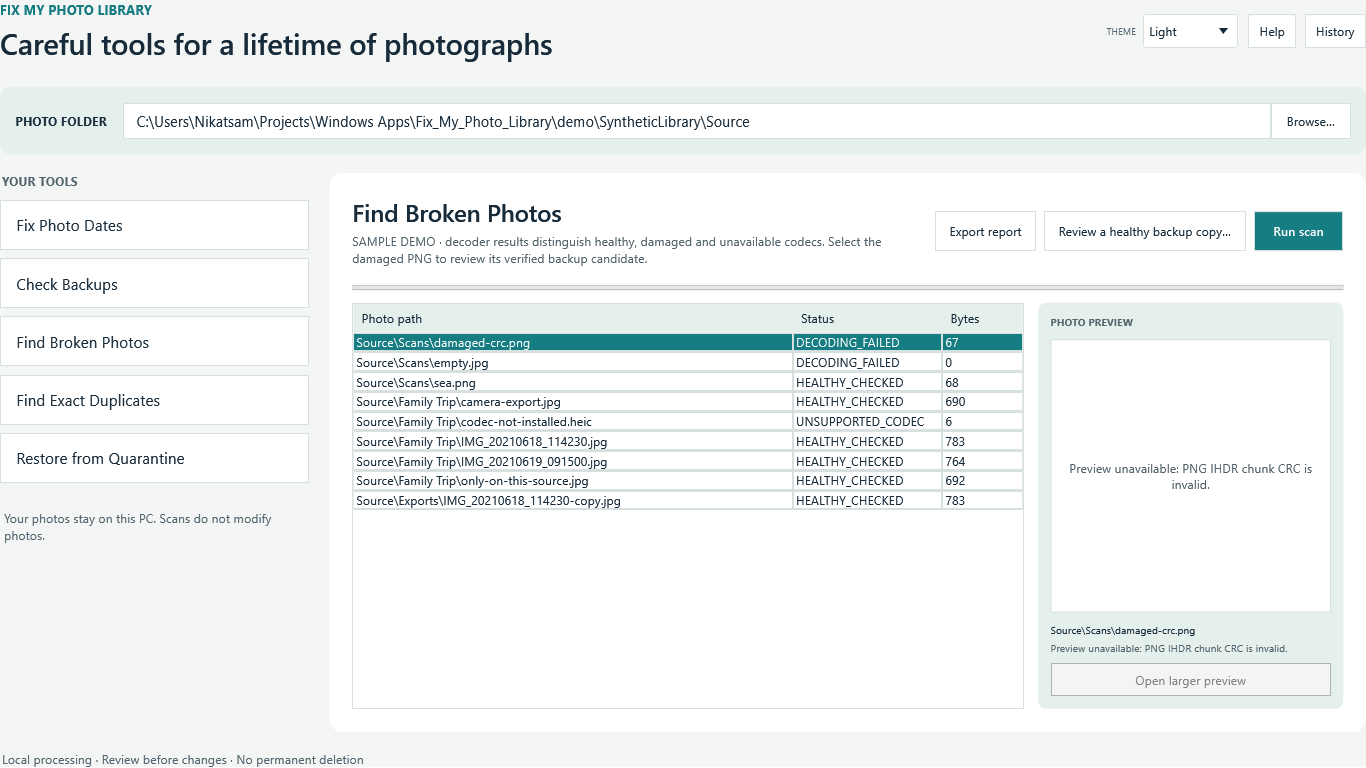1366x768 pixels.
Task: Click the 690 bytes cell
Action: click(x=982, y=402)
